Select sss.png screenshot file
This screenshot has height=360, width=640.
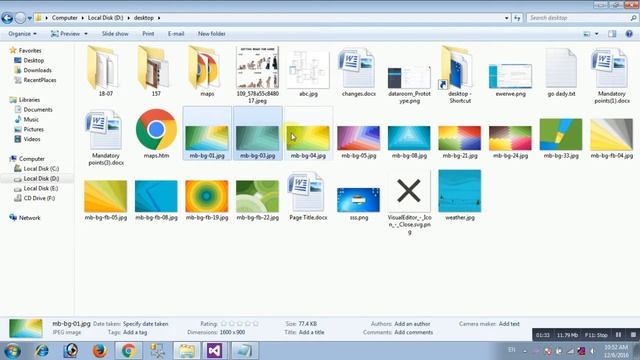point(359,203)
